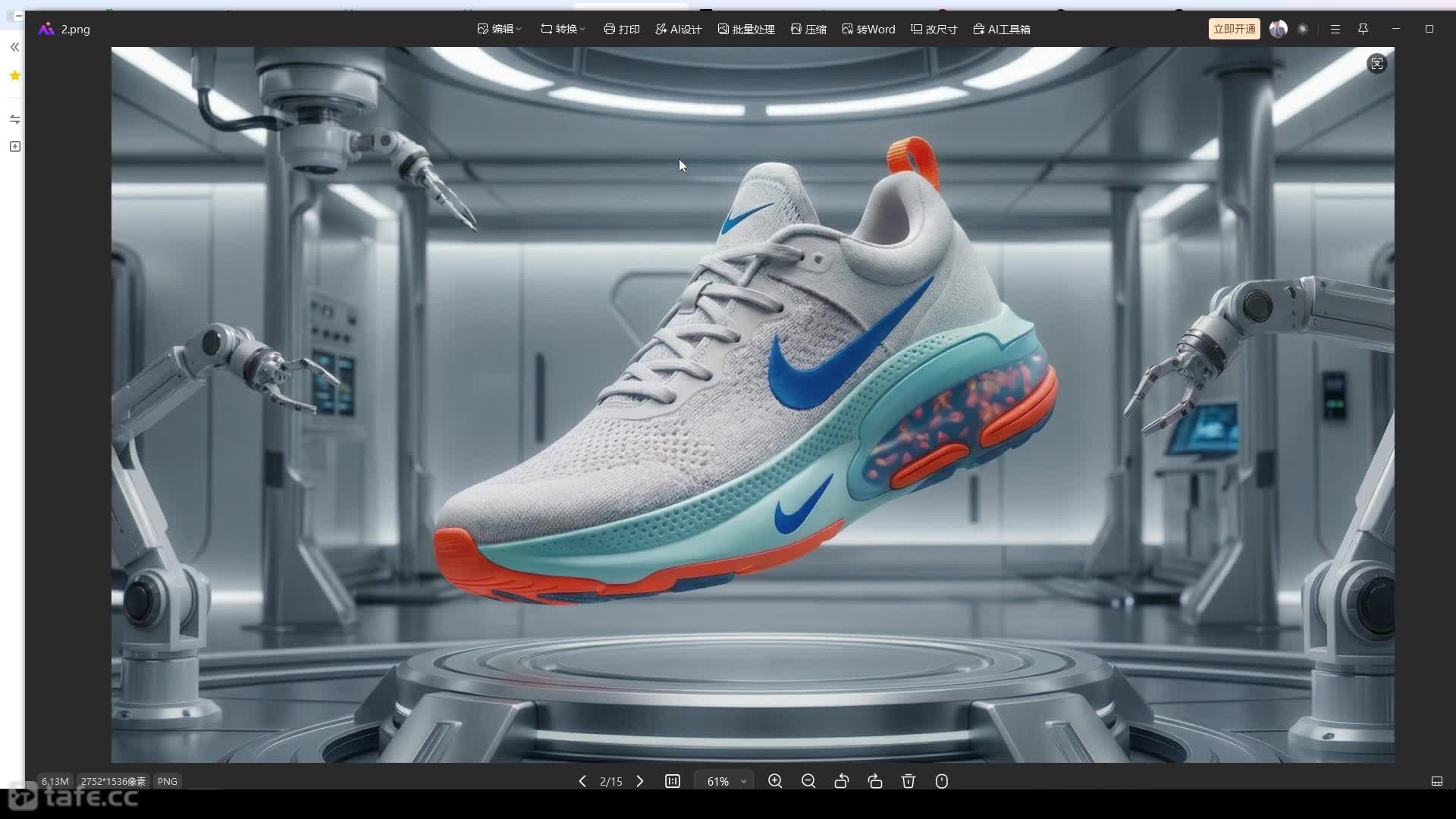Click the 压缩 (Compress) tool
Image resolution: width=1456 pixels, height=819 pixels.
point(808,29)
